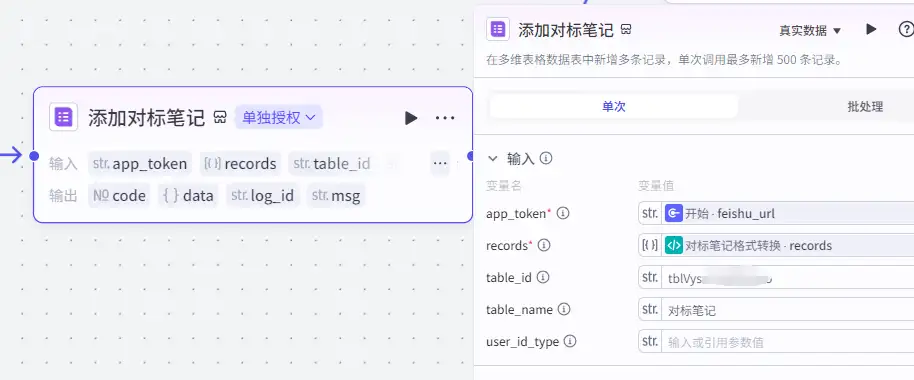Show info icon for user_id_type
This screenshot has width=914, height=380.
point(570,342)
